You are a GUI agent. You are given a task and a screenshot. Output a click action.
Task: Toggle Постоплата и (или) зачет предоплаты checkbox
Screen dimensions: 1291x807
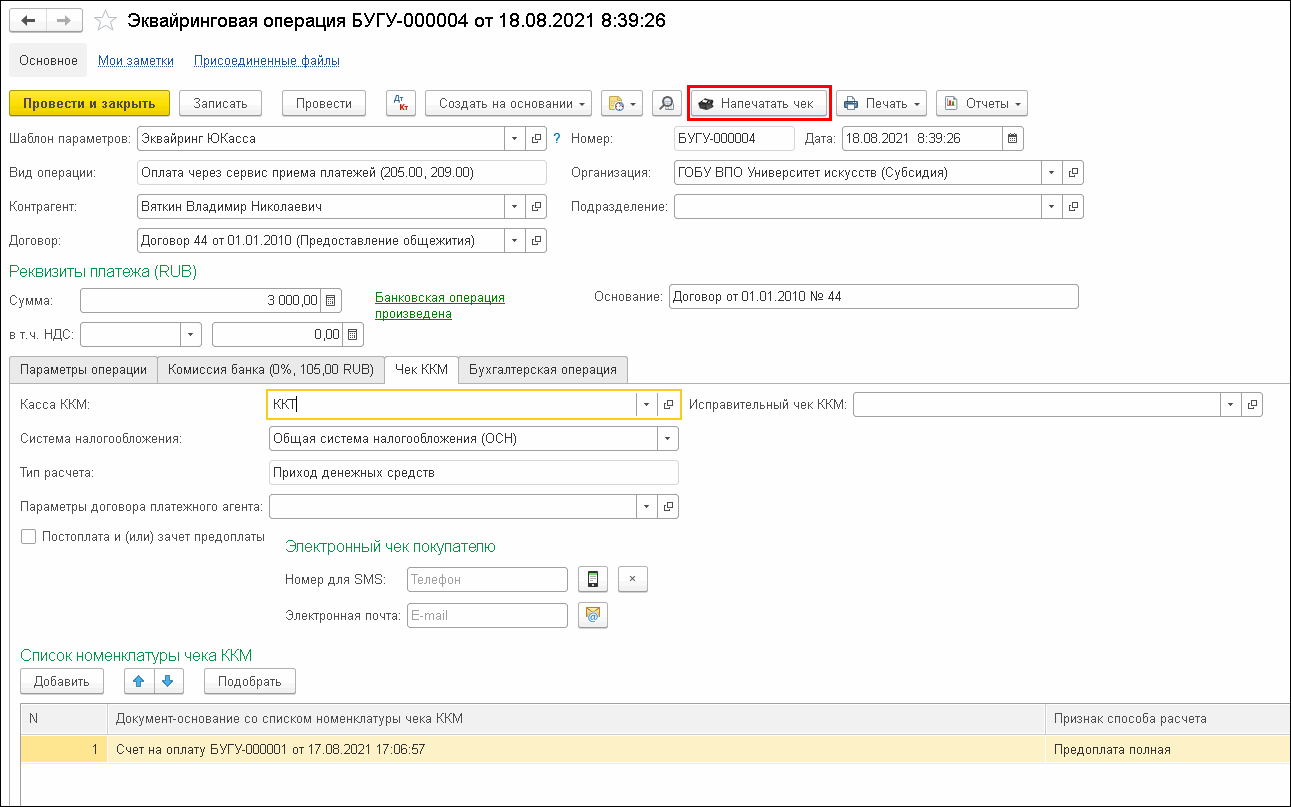[x=29, y=536]
